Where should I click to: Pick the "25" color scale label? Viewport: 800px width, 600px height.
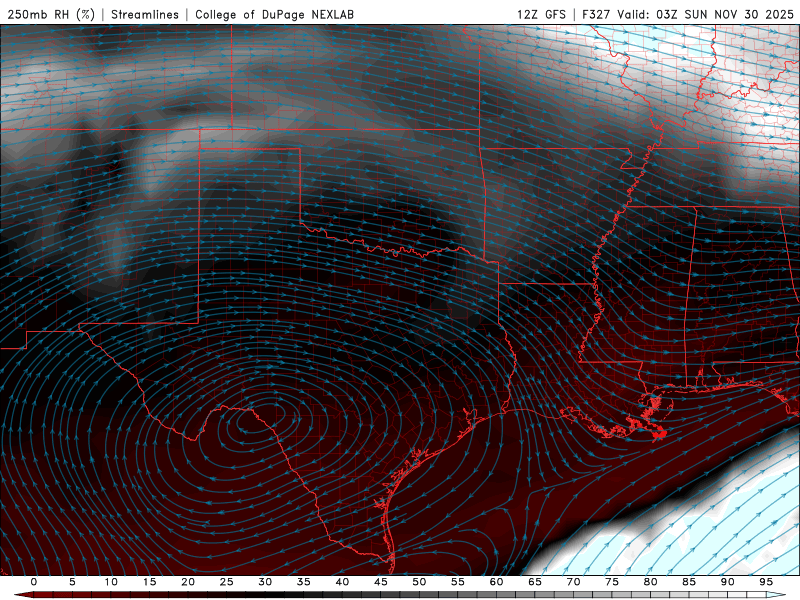point(227,582)
